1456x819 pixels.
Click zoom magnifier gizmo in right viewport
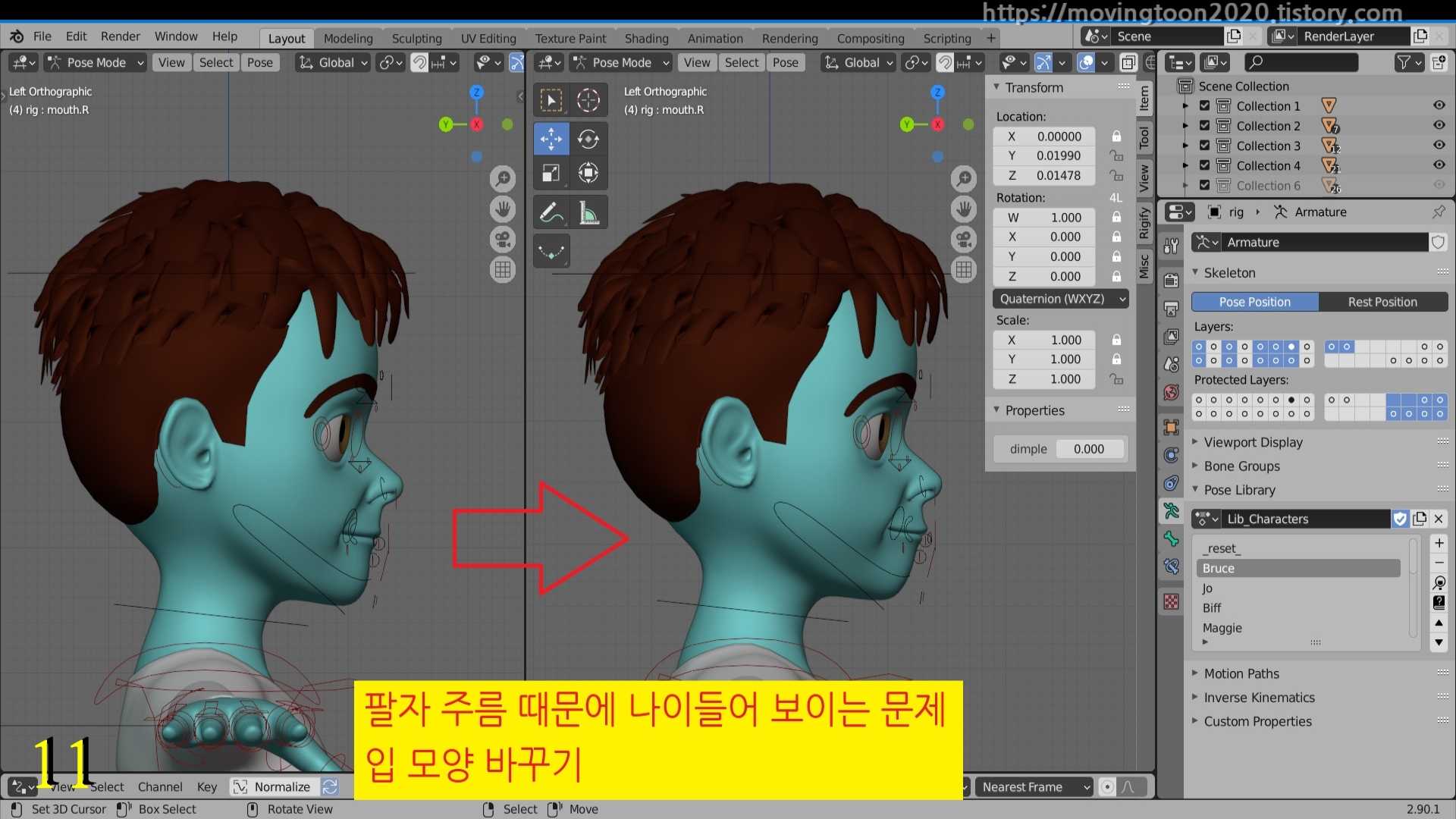coord(964,179)
